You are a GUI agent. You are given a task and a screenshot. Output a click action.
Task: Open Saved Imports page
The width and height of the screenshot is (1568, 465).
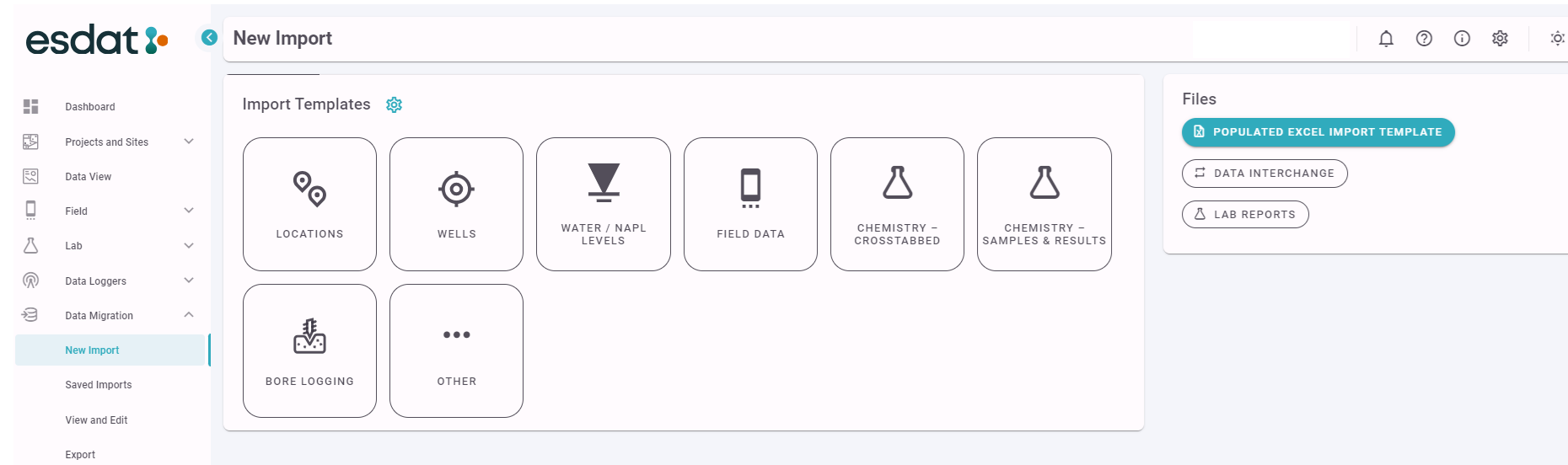click(99, 385)
